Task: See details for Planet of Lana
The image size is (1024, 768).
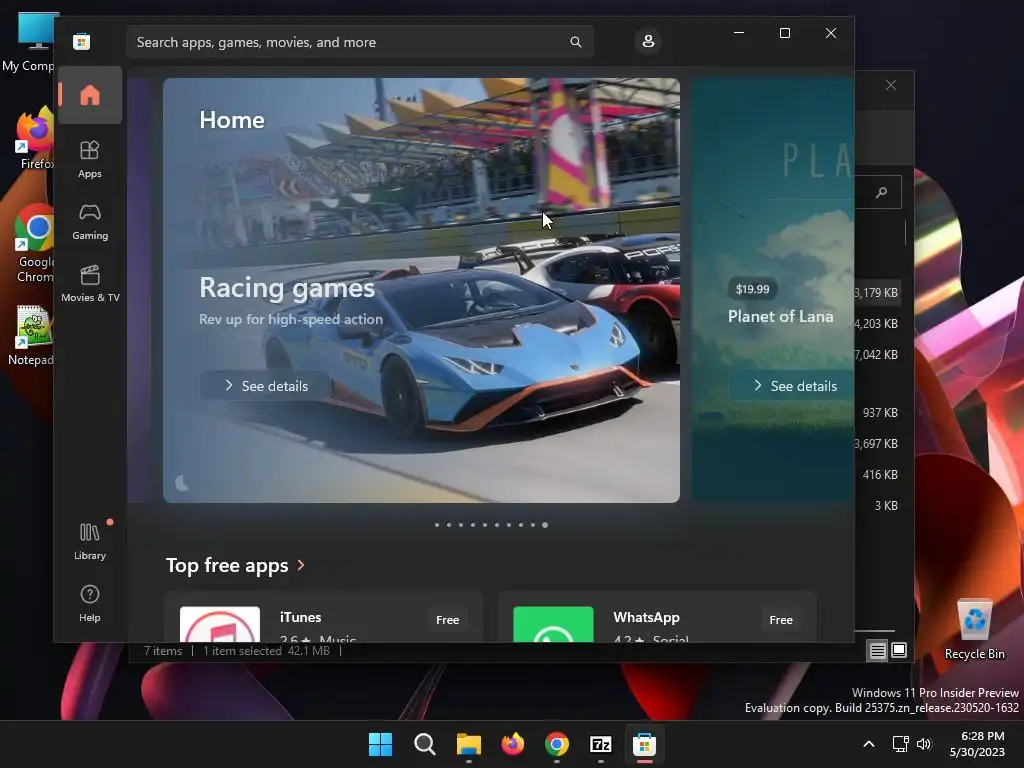Action: point(794,386)
